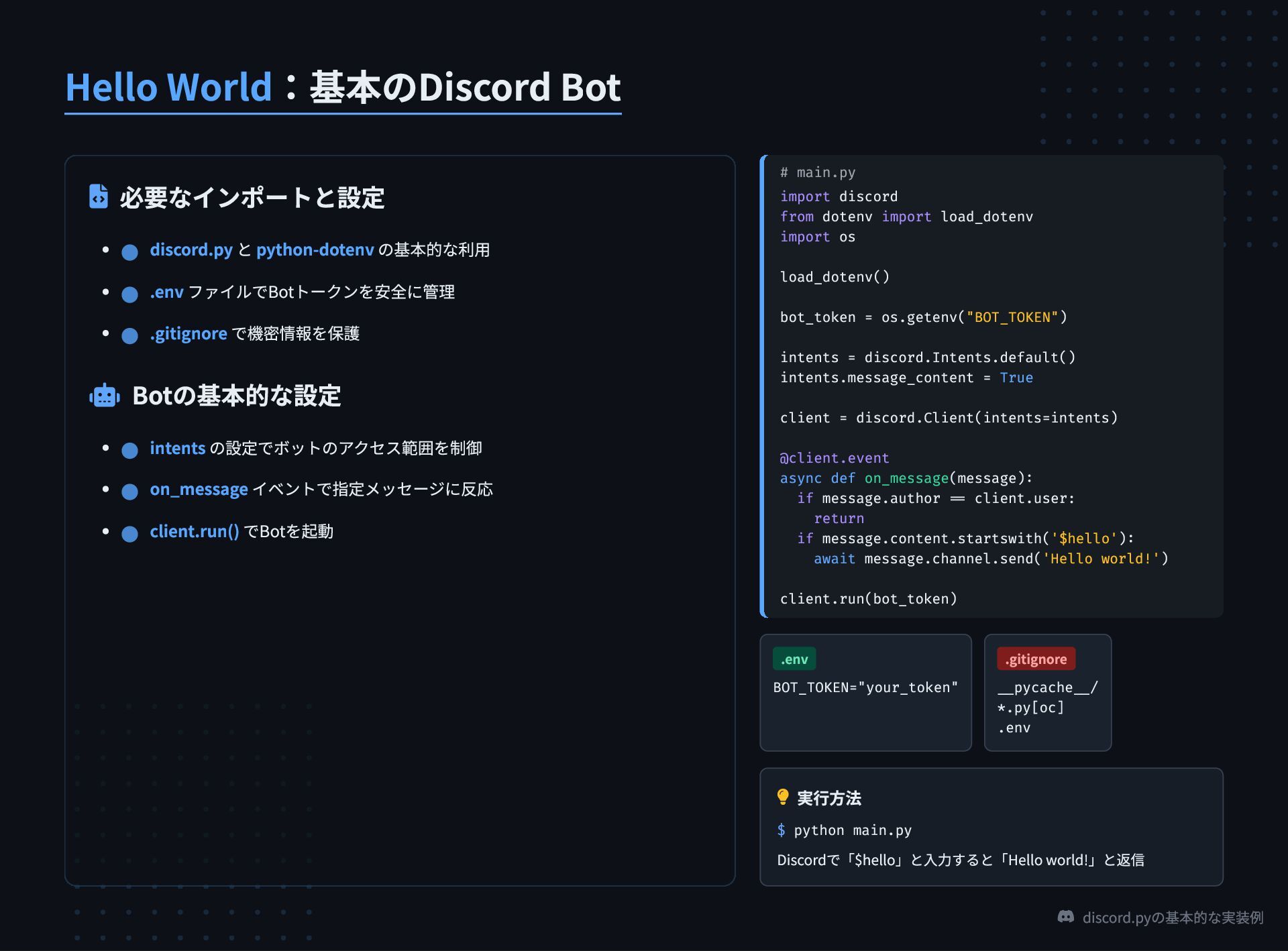The height and width of the screenshot is (951, 1288).
Task: Click the True value in message_content line
Action: (x=1016, y=378)
